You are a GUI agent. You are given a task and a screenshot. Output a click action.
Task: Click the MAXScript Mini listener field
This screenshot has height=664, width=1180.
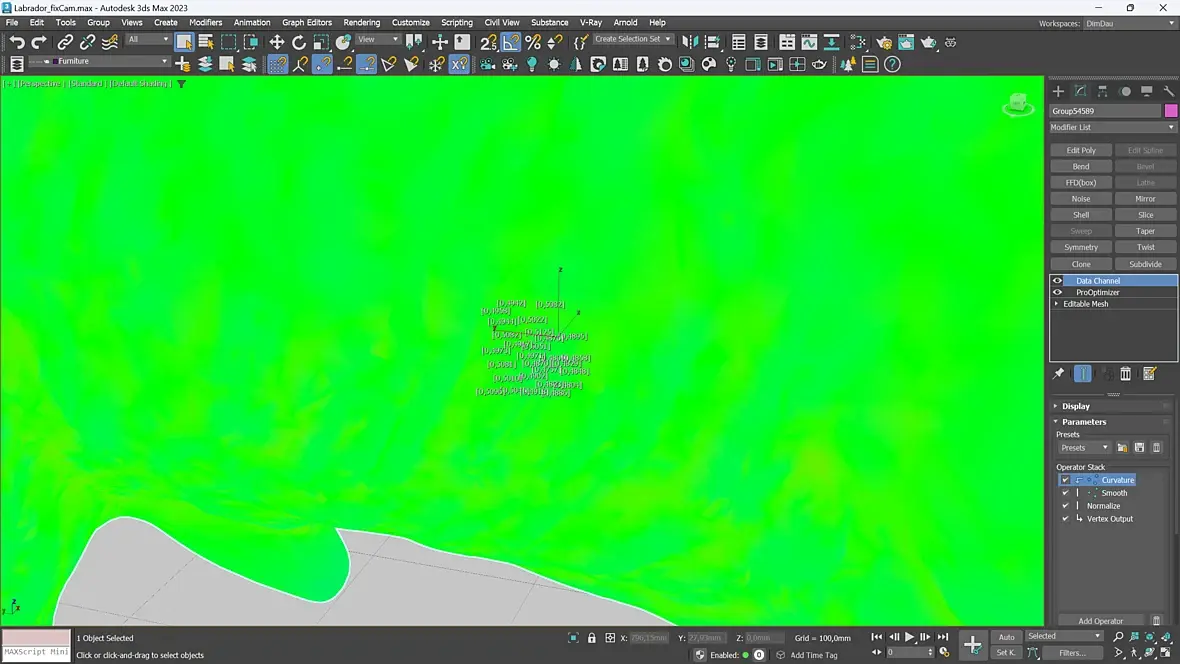pyautogui.click(x=36, y=652)
